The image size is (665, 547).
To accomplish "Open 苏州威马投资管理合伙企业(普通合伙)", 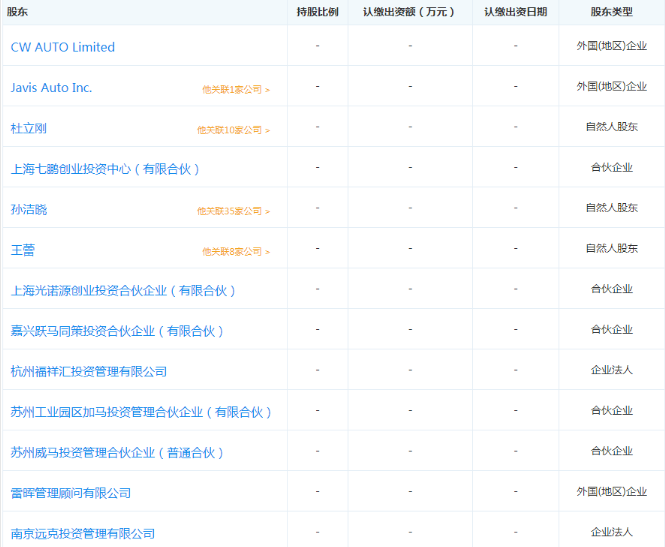I will click(117, 452).
